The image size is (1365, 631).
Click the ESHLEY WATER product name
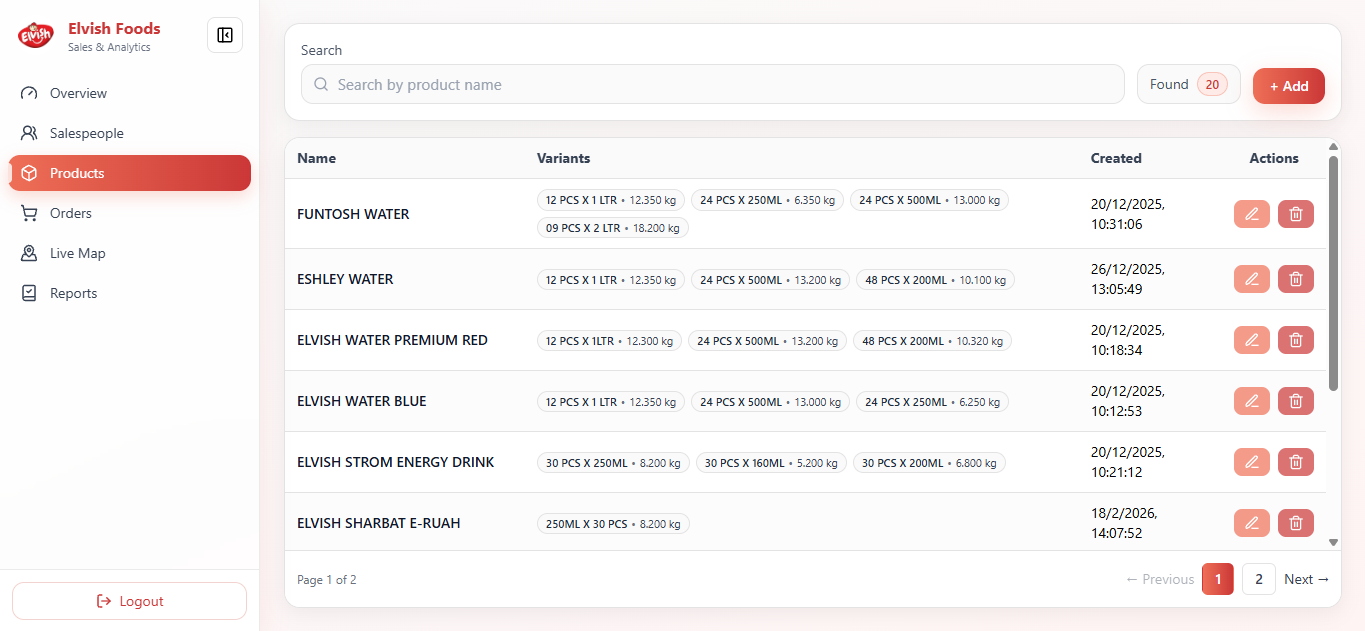345,279
